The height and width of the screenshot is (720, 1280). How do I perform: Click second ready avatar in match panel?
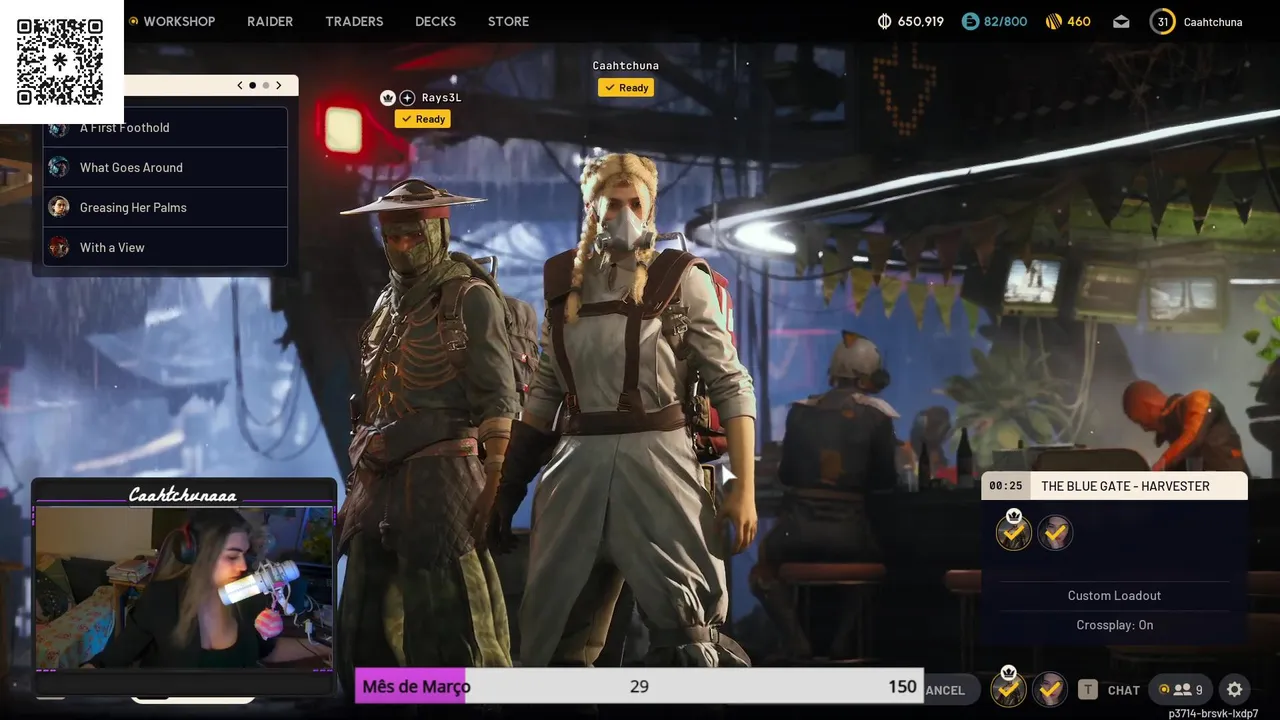[x=1055, y=533]
